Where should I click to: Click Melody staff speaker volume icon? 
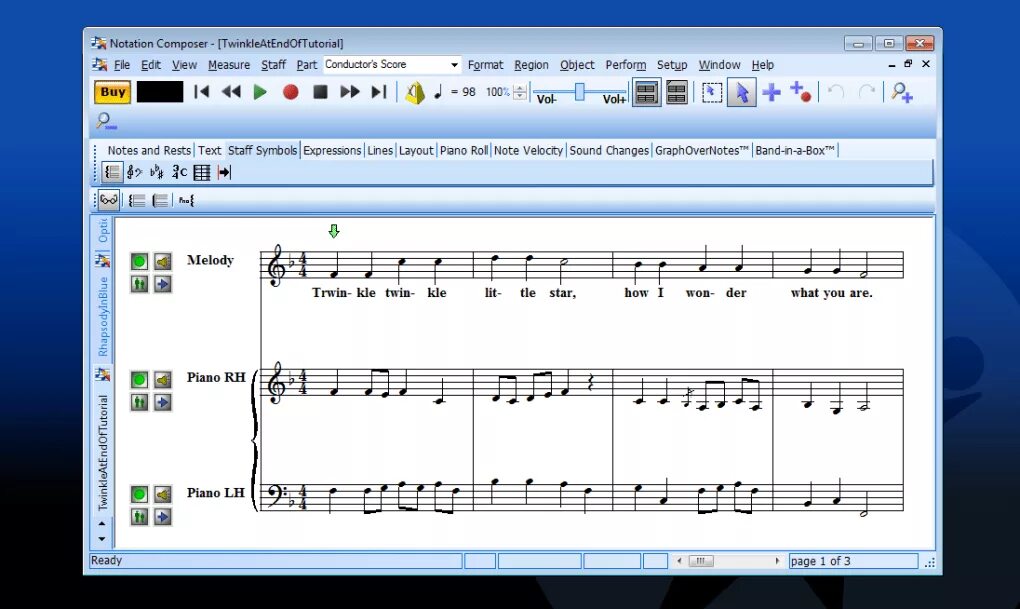click(x=163, y=262)
